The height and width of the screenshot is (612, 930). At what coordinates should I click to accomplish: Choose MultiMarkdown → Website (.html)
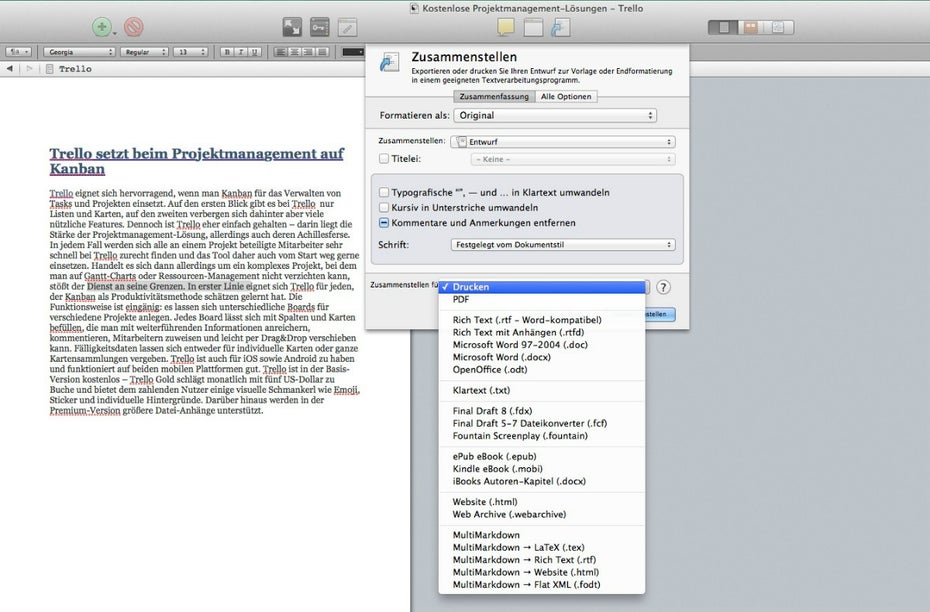tap(542, 572)
